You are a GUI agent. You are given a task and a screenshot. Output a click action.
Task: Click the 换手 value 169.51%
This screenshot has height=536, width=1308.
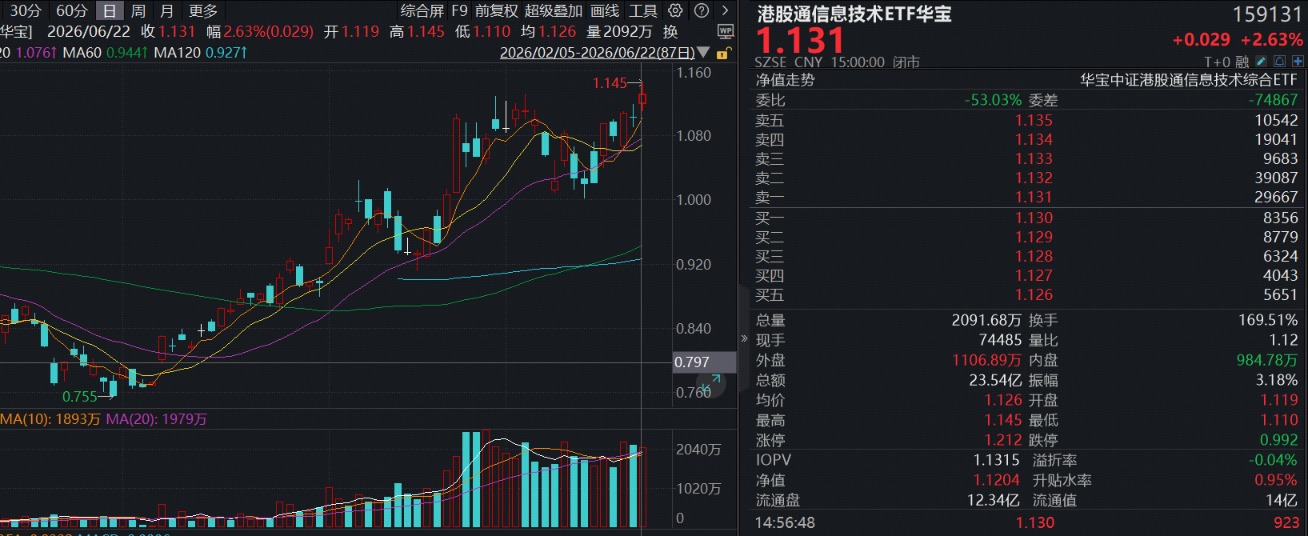tap(1268, 321)
